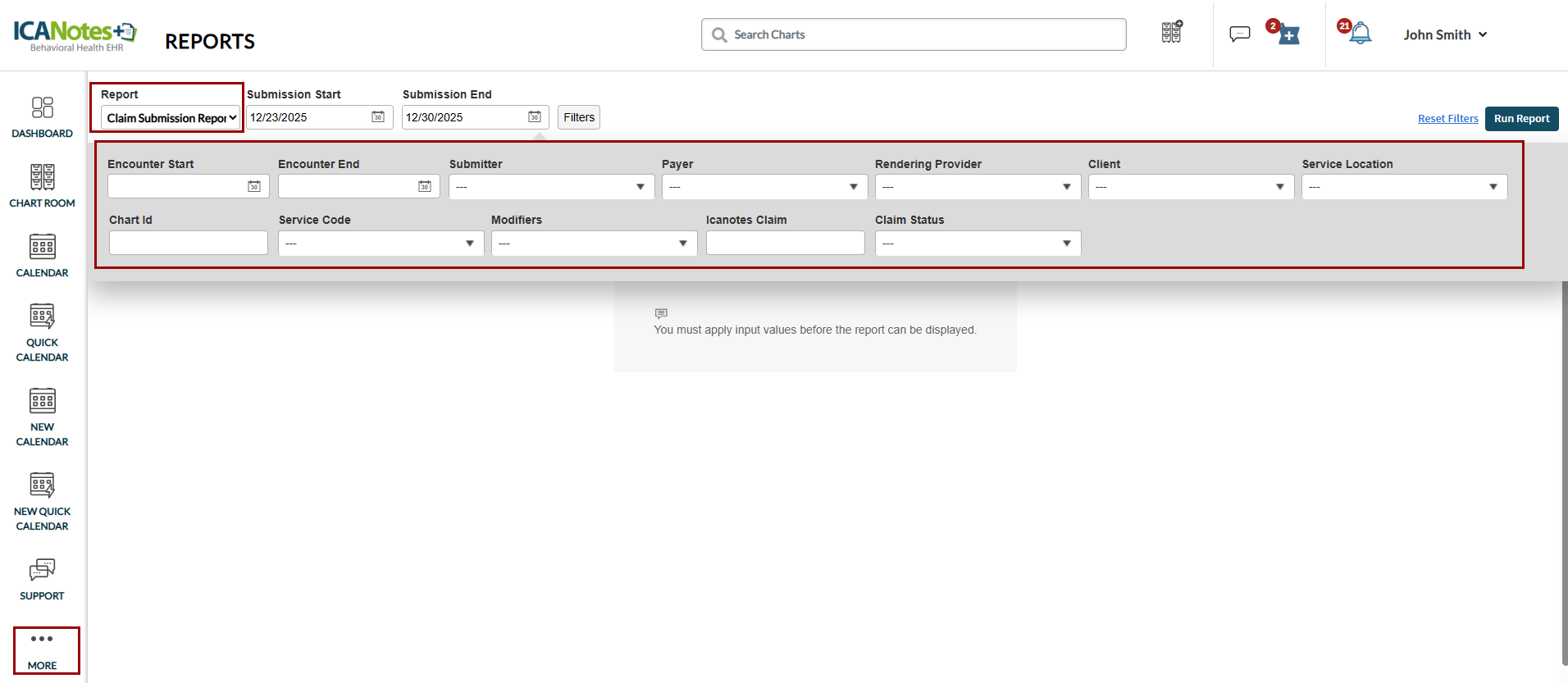Image resolution: width=1568 pixels, height=683 pixels.
Task: Toggle the Filters button panel
Action: [578, 117]
